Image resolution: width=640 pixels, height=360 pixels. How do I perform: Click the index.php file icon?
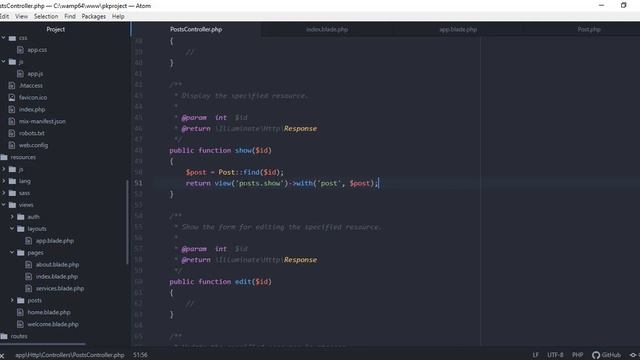point(12,109)
